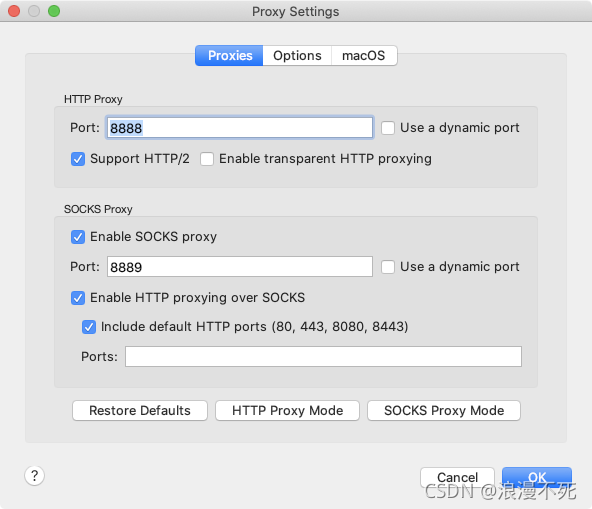Viewport: 592px width, 509px height.
Task: Open the macOS tab
Action: pyautogui.click(x=364, y=56)
